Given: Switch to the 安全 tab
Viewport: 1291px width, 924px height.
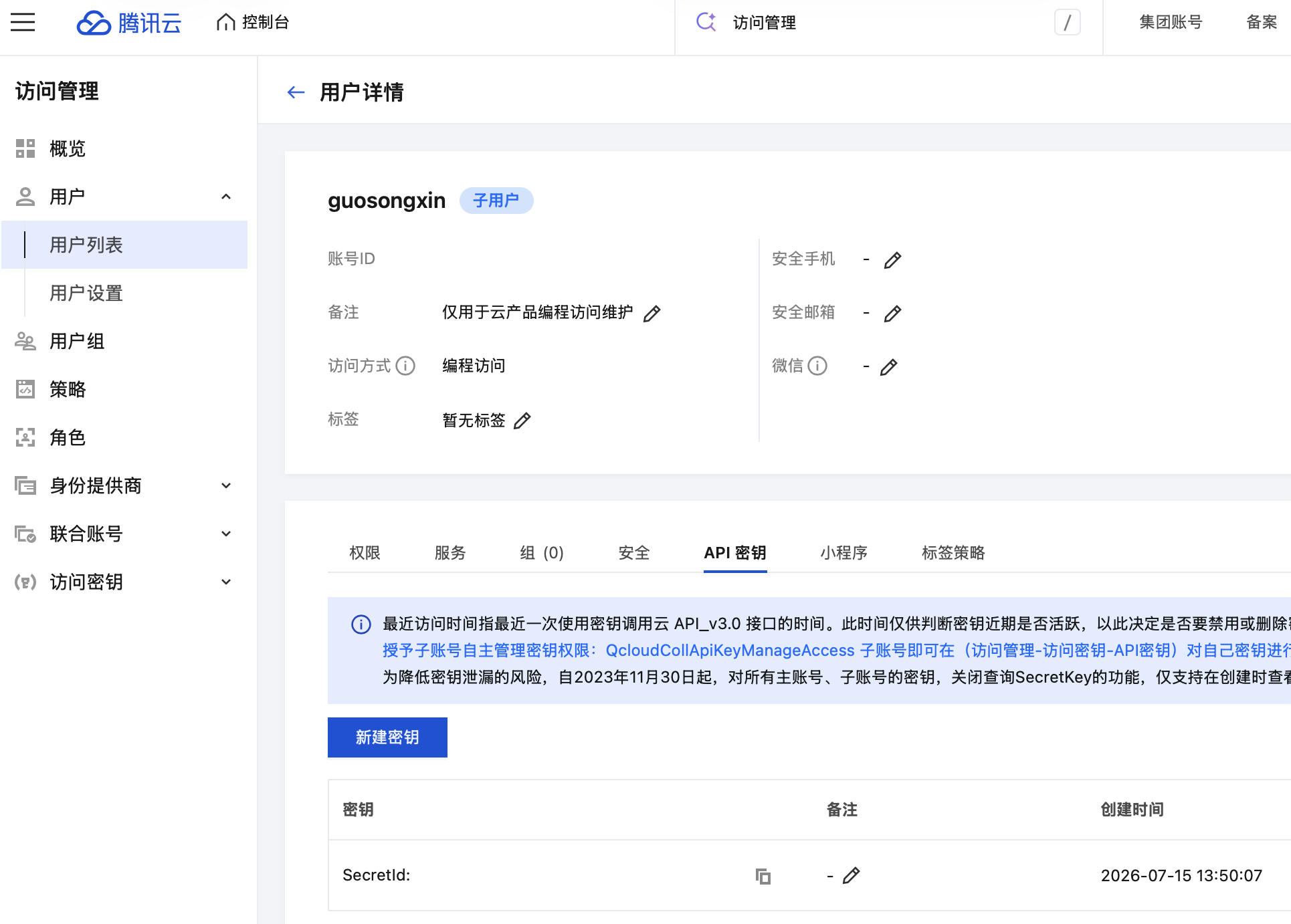Looking at the screenshot, I should click(x=634, y=552).
